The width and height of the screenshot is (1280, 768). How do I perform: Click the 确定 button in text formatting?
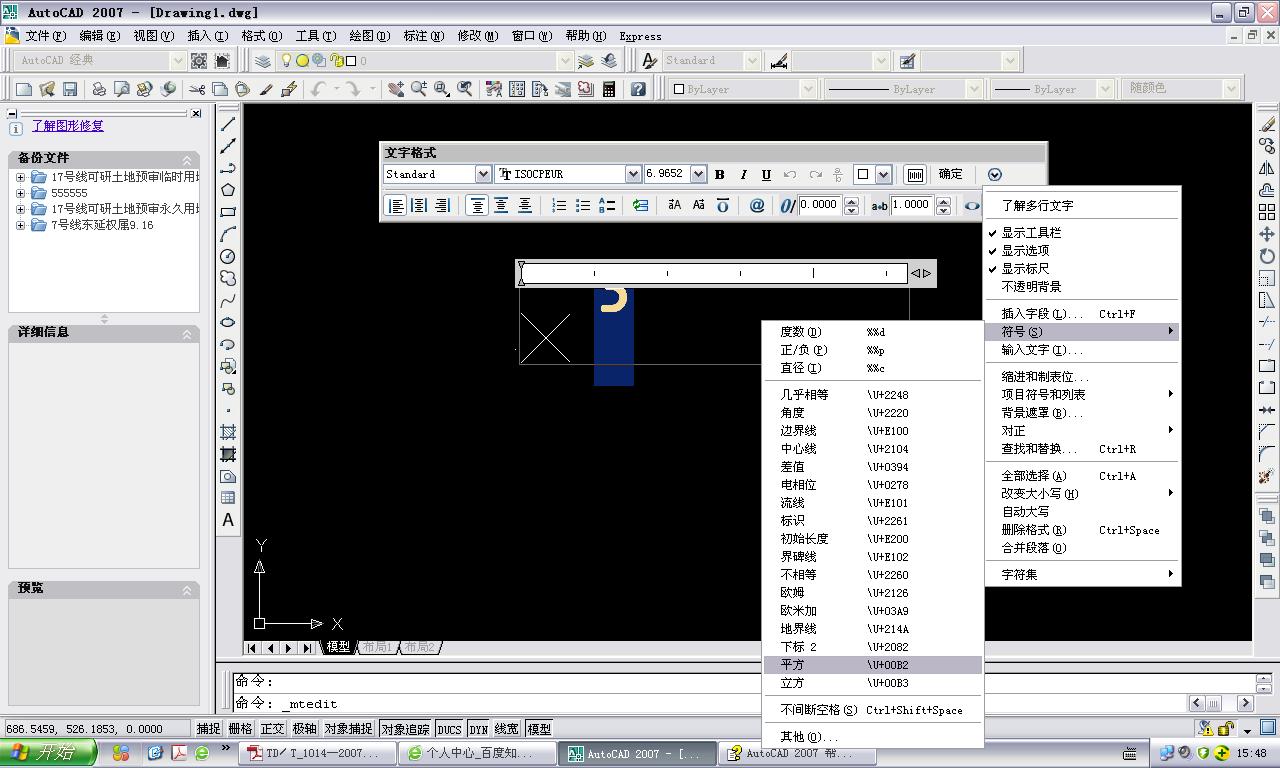[x=951, y=174]
